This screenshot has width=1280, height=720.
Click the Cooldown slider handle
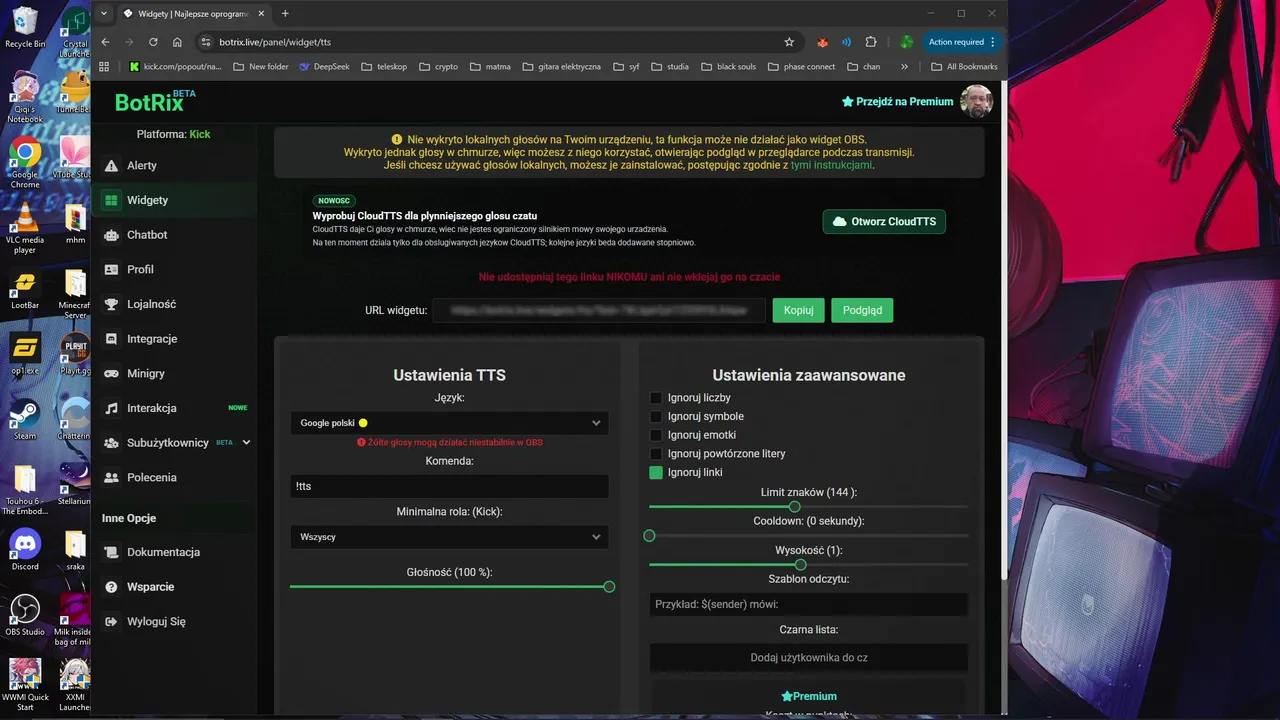pyautogui.click(x=649, y=536)
